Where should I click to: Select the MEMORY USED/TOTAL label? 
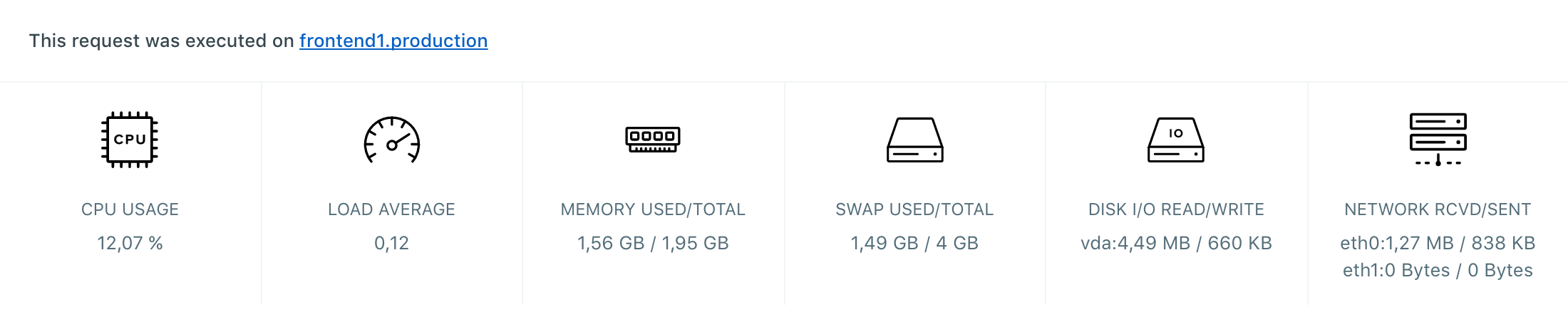(653, 209)
